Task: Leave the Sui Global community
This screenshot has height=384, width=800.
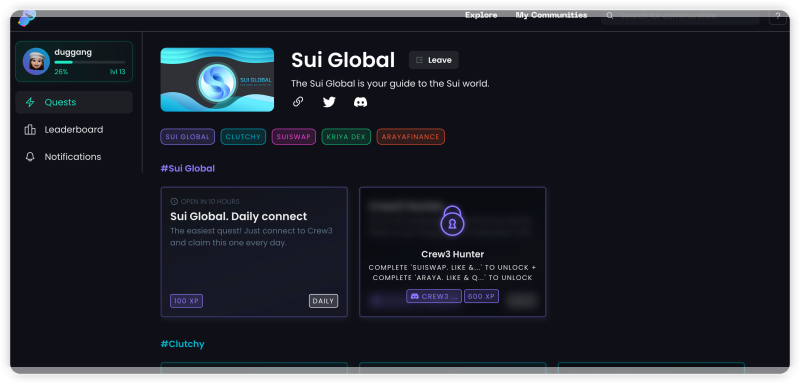Action: point(434,60)
